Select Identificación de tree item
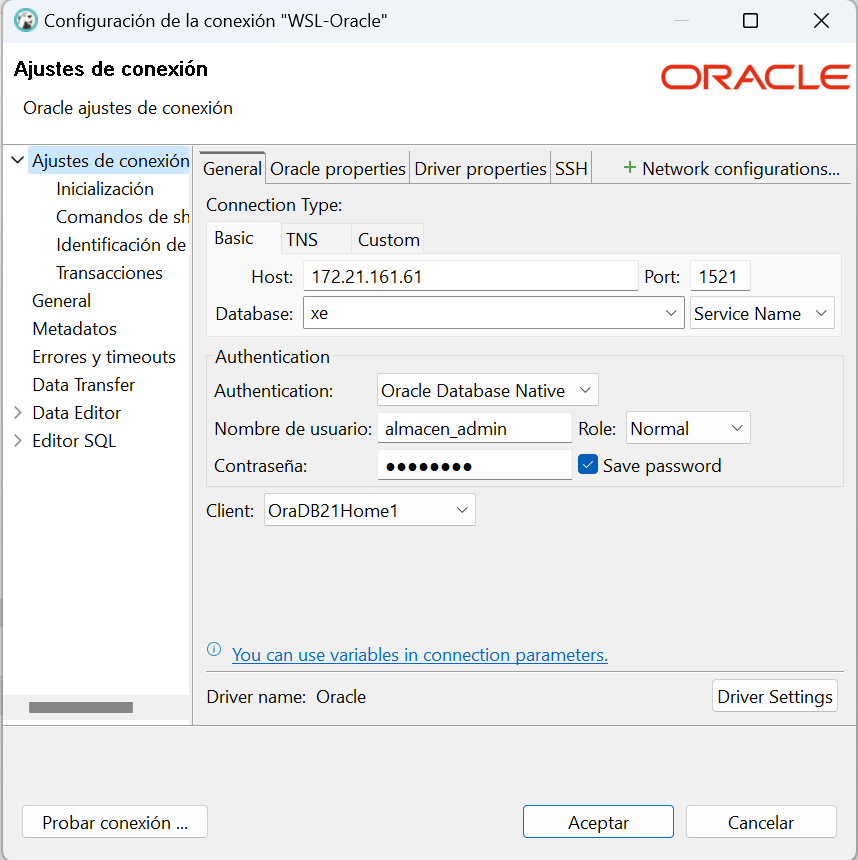The image size is (858, 860). pos(121,245)
